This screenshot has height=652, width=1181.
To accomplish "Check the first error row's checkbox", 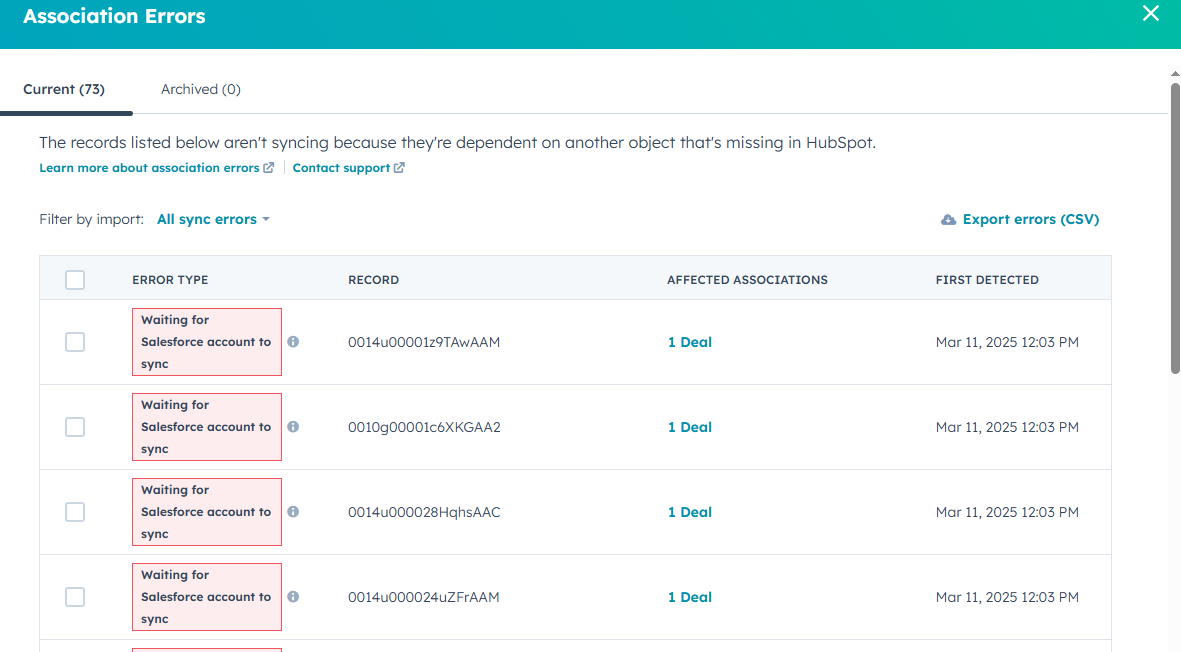I will (75, 342).
